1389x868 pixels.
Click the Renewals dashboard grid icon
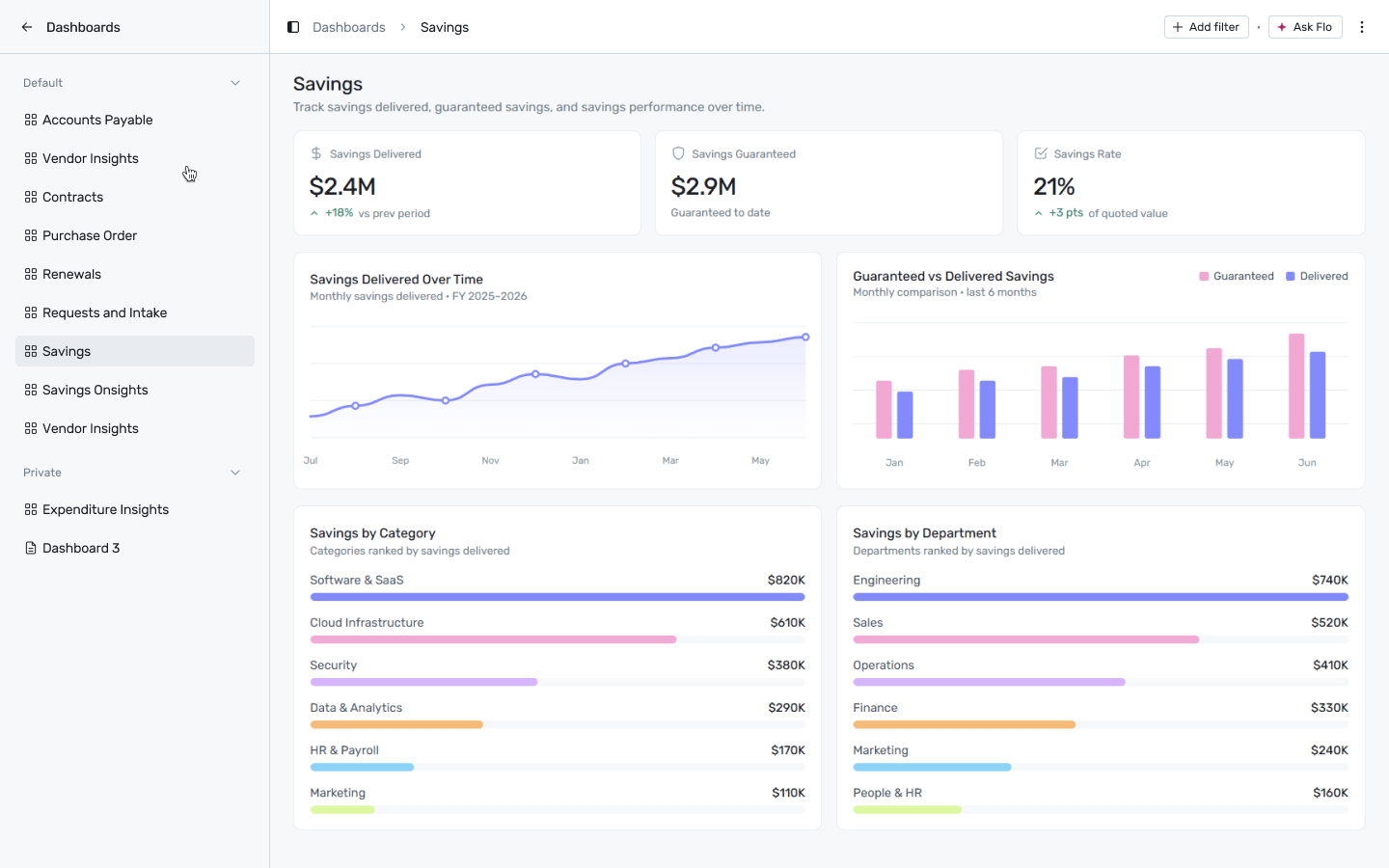point(31,274)
